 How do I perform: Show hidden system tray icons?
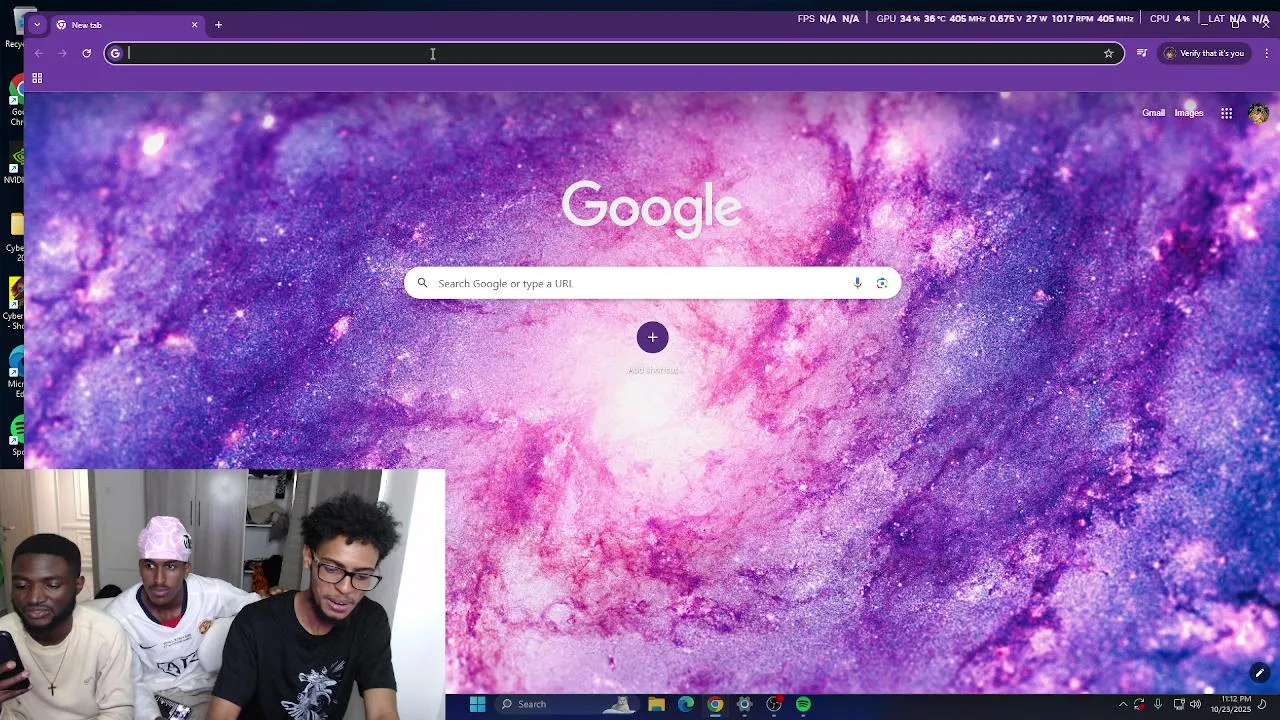coord(1122,704)
